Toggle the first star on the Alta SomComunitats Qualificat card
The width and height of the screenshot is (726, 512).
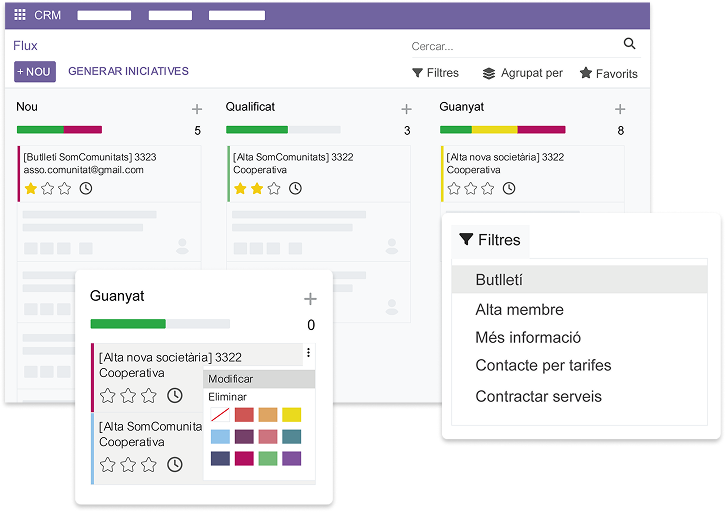(x=240, y=188)
